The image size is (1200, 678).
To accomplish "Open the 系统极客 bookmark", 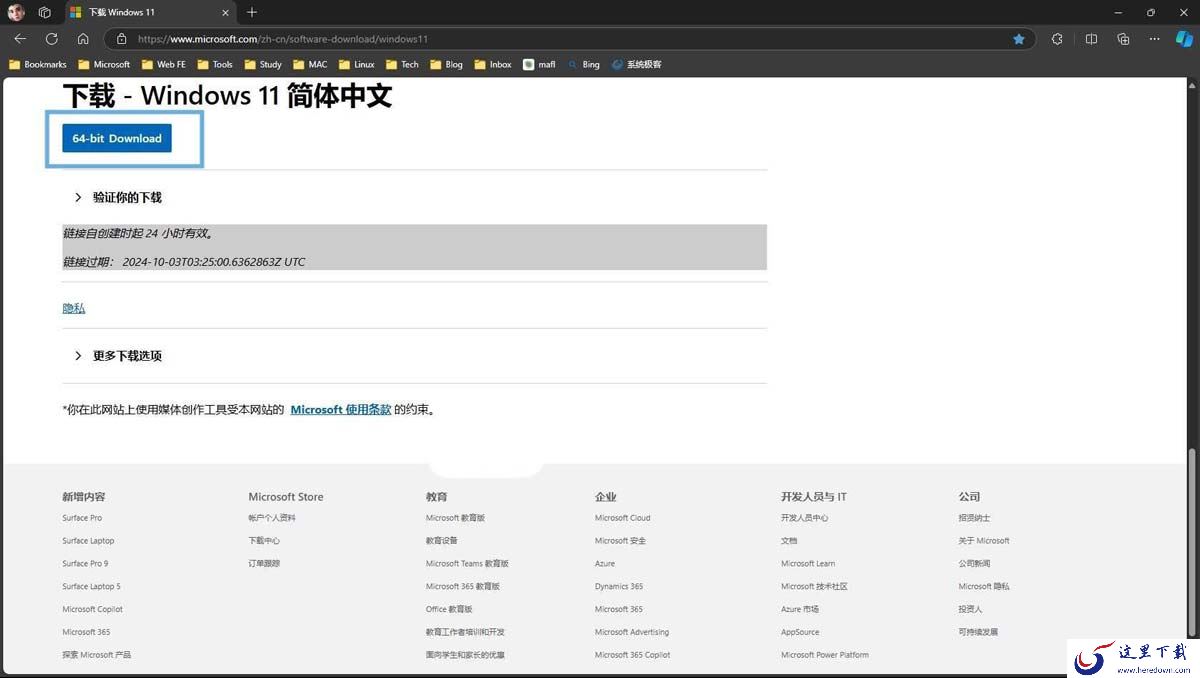I will [636, 64].
